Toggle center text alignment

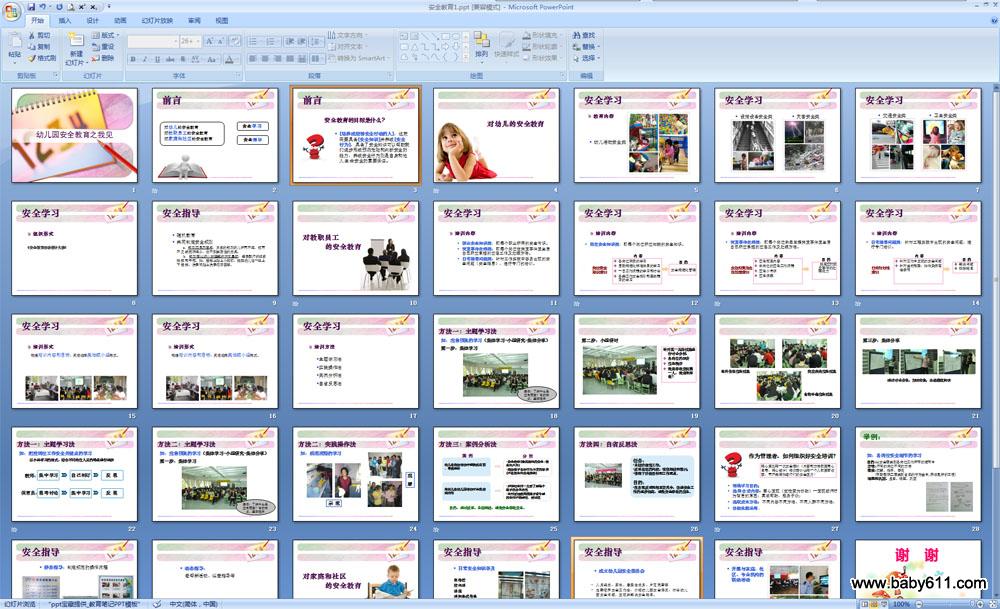[x=265, y=59]
